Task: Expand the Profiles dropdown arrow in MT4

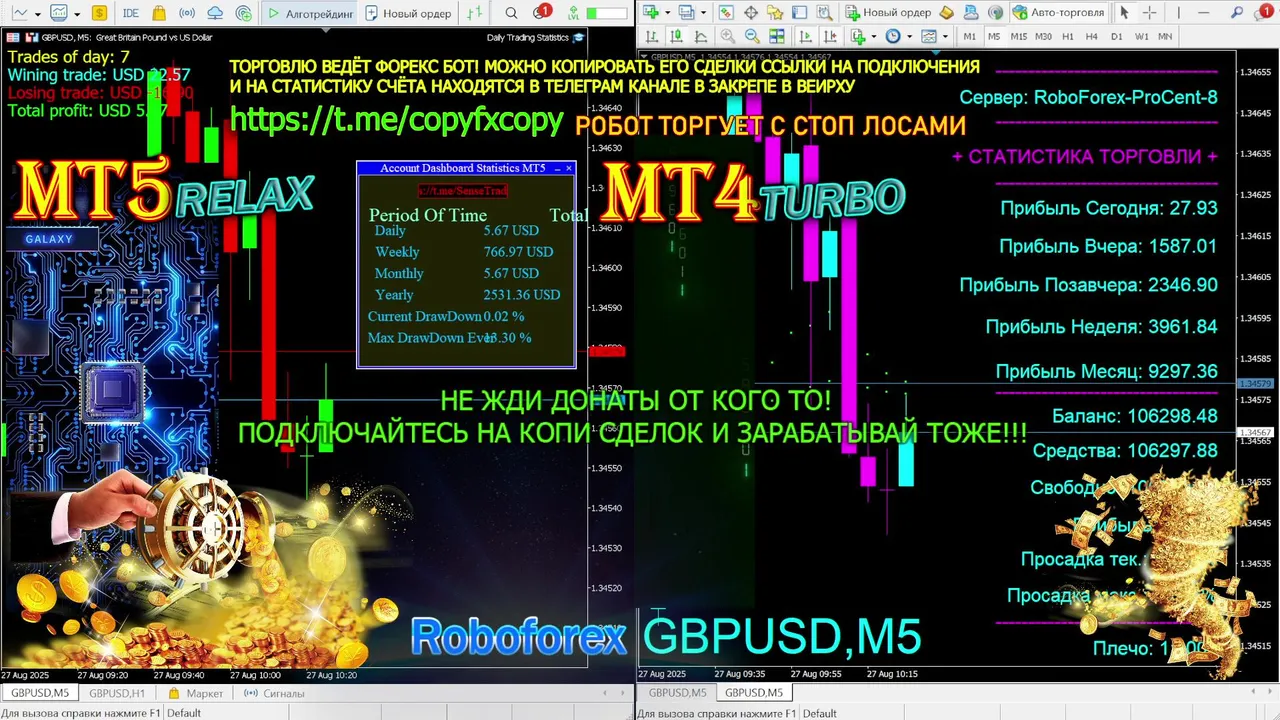Action: click(703, 13)
